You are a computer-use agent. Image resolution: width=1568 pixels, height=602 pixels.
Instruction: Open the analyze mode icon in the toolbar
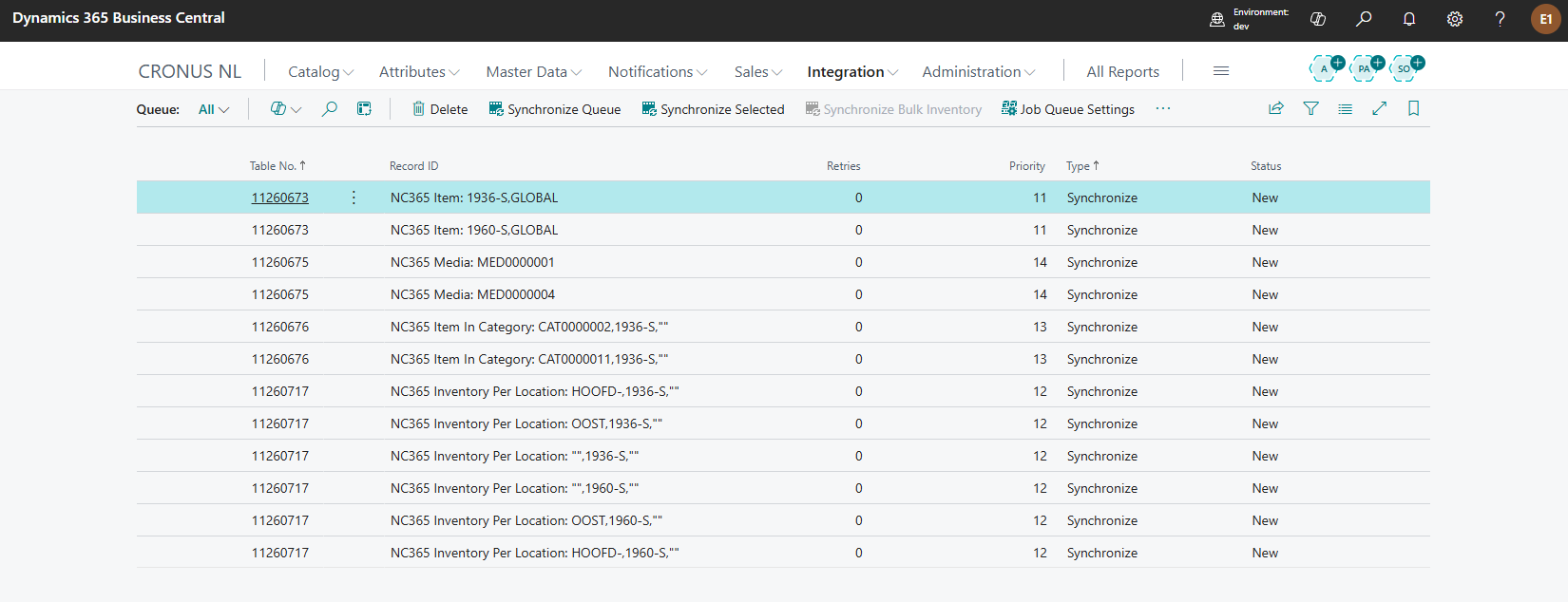(x=364, y=109)
